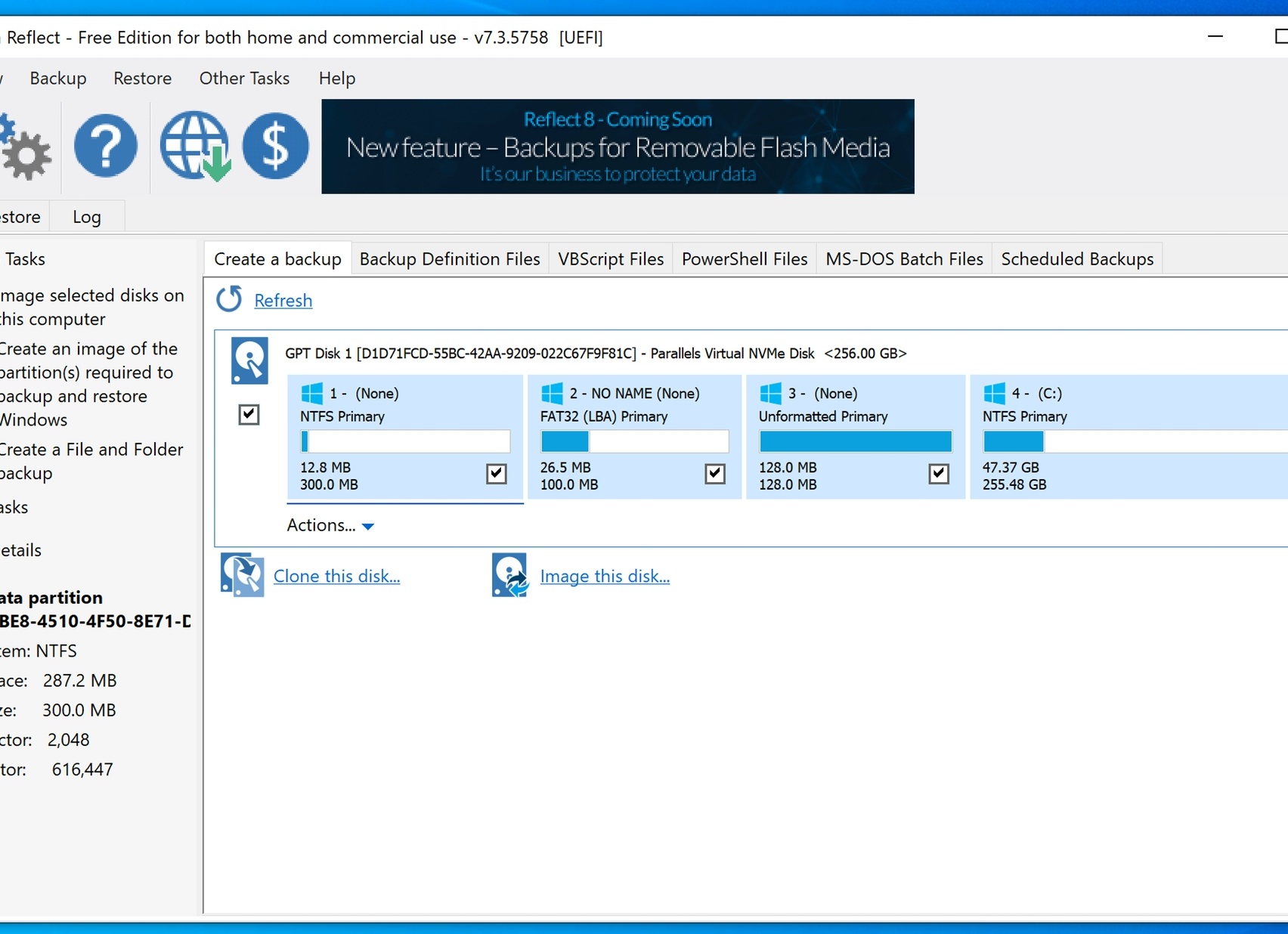Screen dimensions: 1288x934
Task: Click the 12.8 MB used value
Action: pyautogui.click(x=325, y=468)
